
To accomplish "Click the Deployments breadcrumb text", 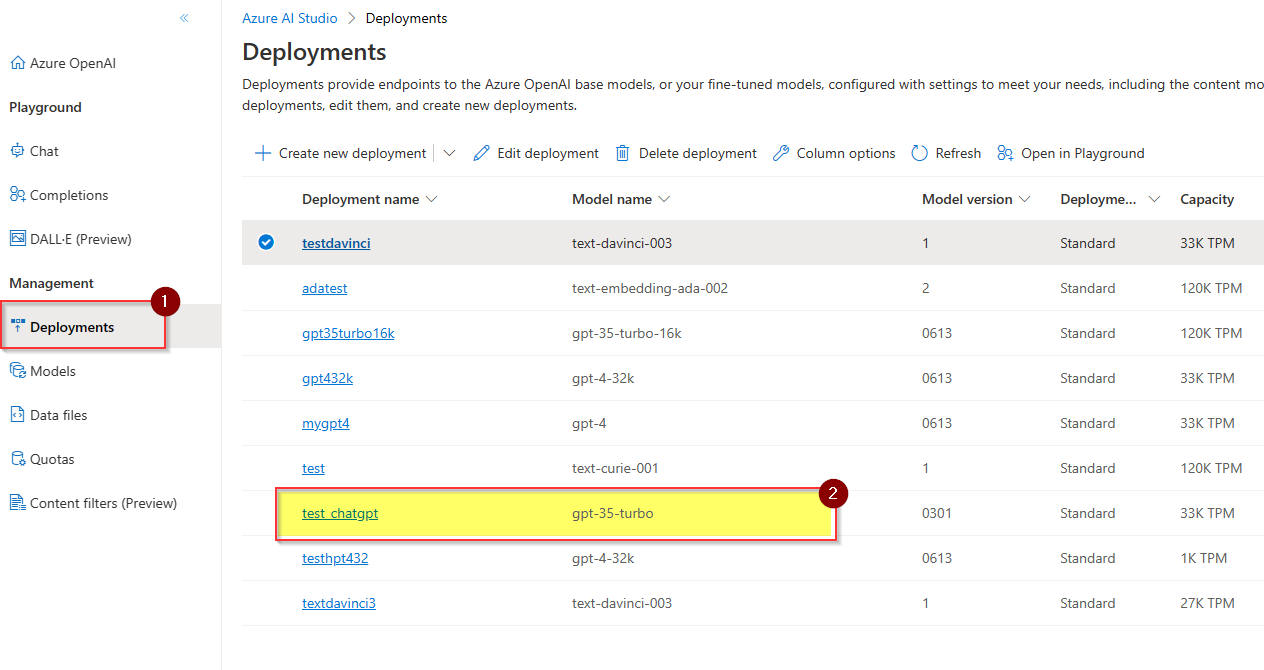I will (x=406, y=18).
